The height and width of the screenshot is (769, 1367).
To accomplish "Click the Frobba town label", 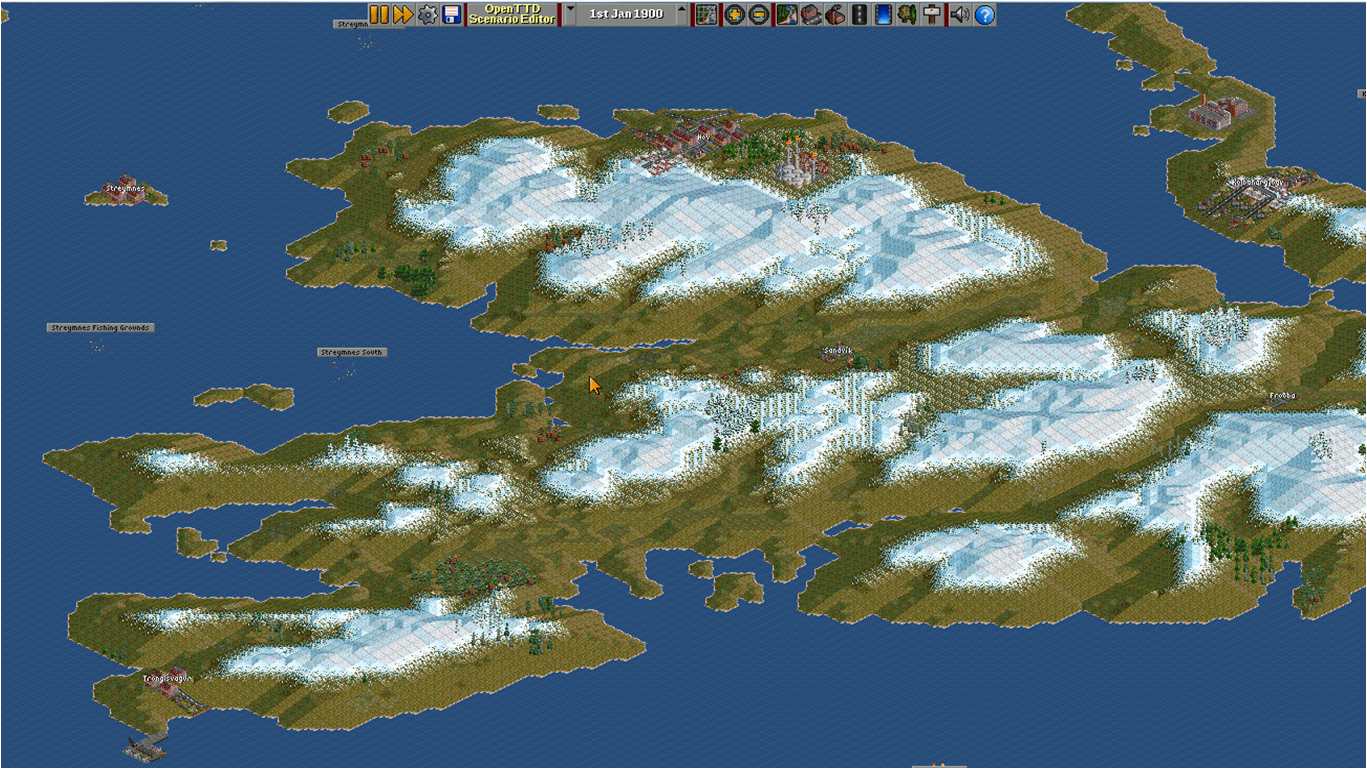I will [1282, 396].
